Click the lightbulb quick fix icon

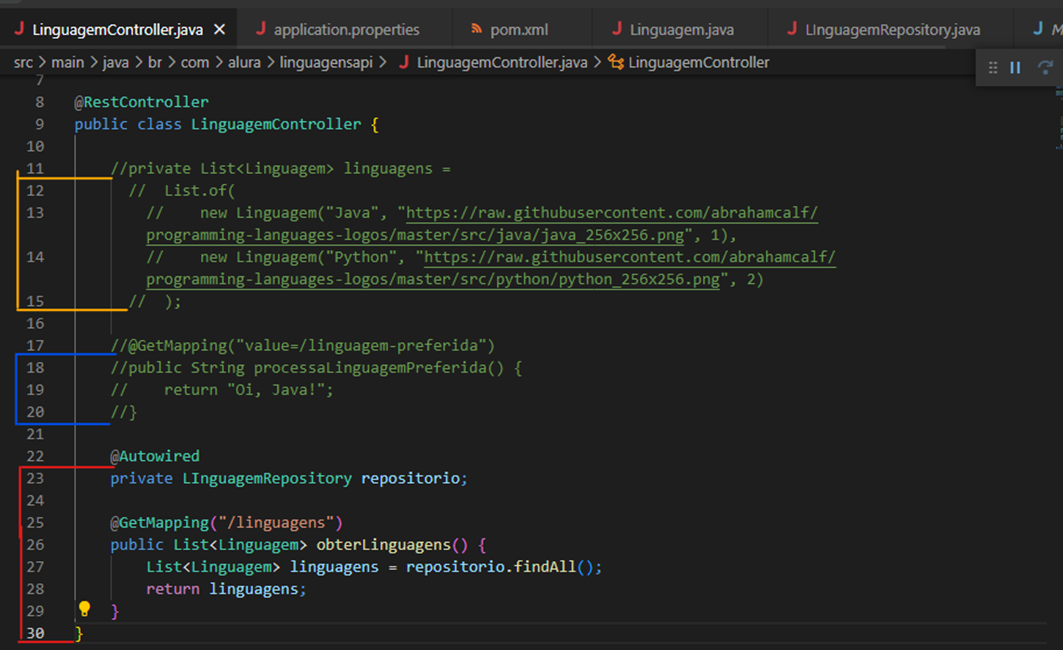tap(84, 609)
